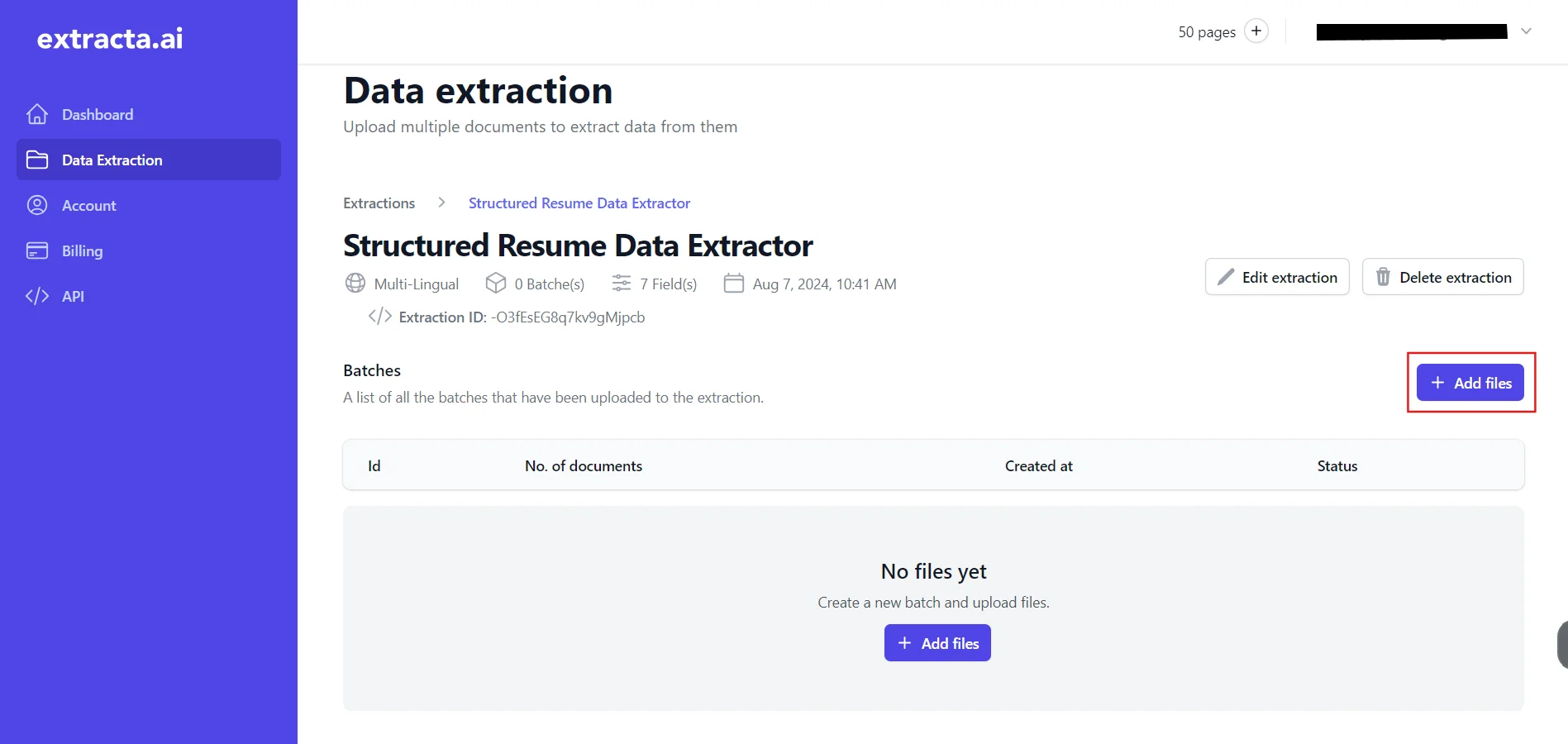
Task: Click the No. of documents column header
Action: pos(584,466)
